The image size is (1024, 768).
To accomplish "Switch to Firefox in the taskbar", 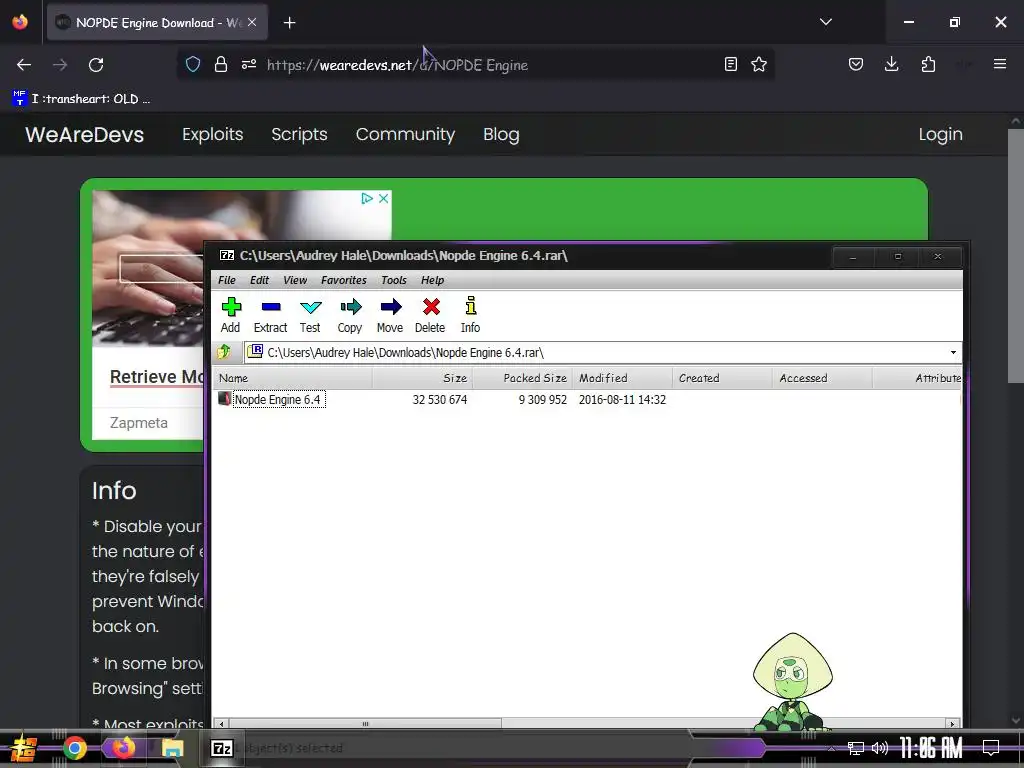I will point(123,748).
